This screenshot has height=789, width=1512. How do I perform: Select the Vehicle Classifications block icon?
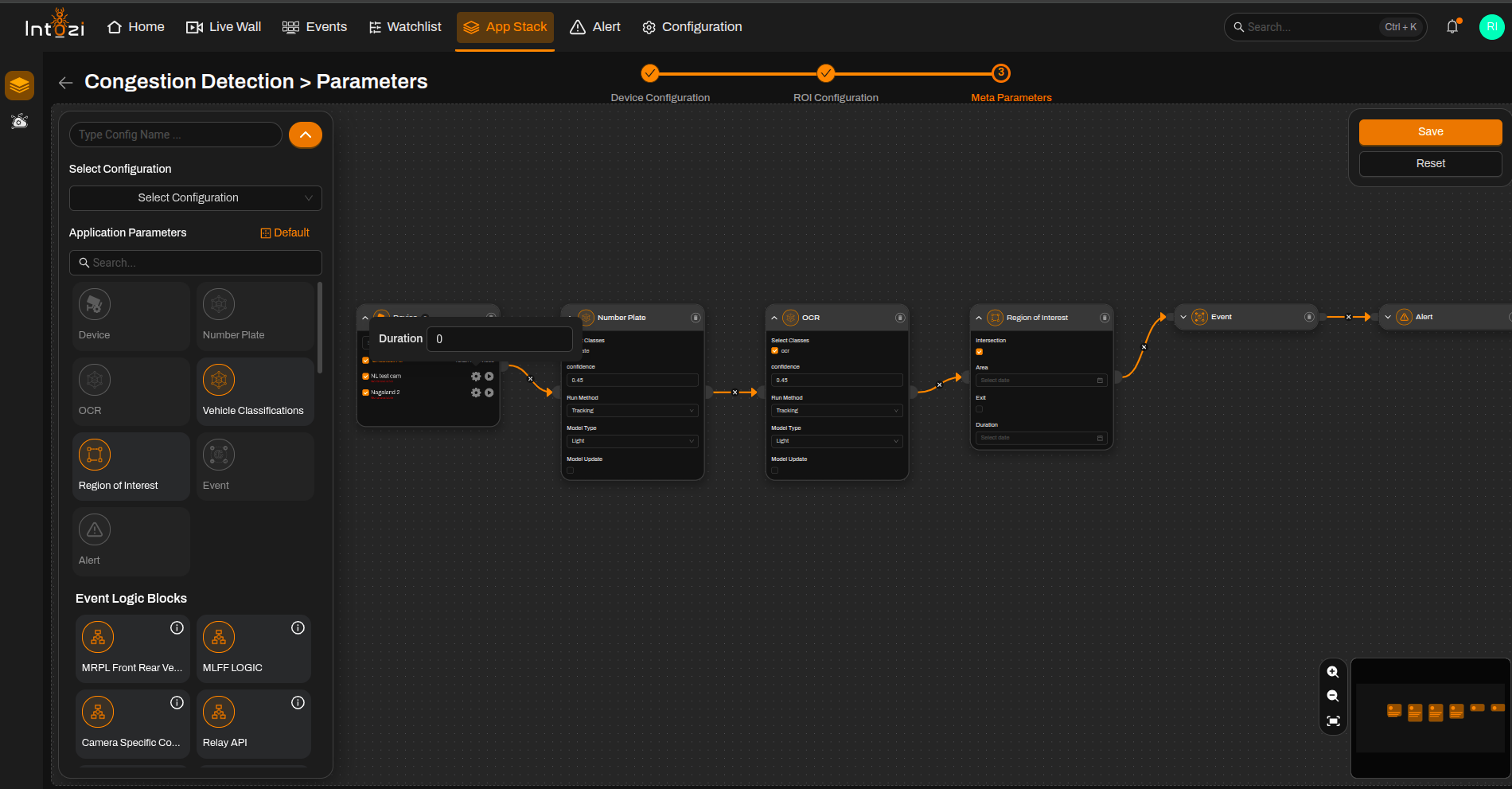click(219, 380)
